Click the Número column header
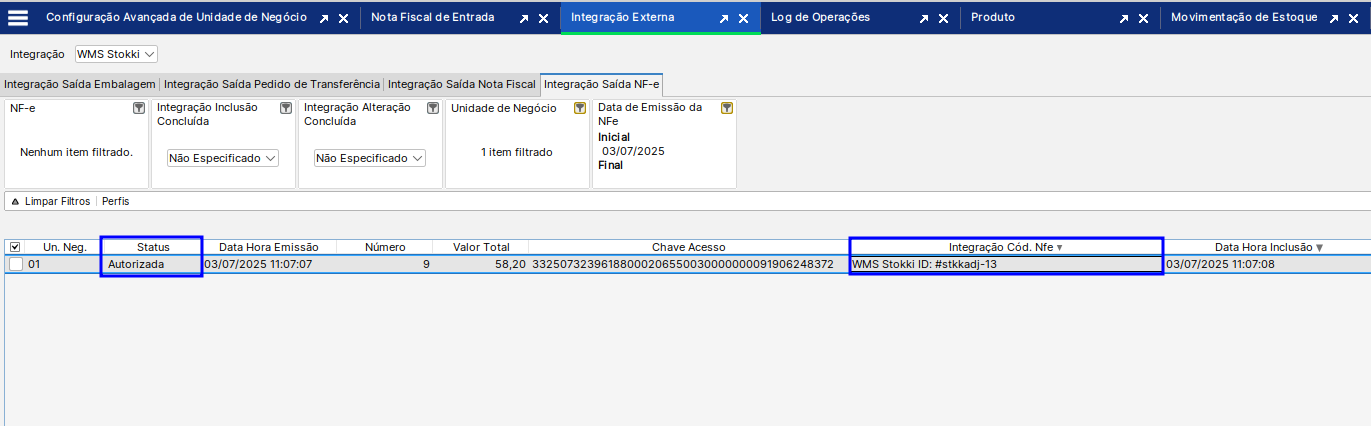The width and height of the screenshot is (1371, 426). 385,247
